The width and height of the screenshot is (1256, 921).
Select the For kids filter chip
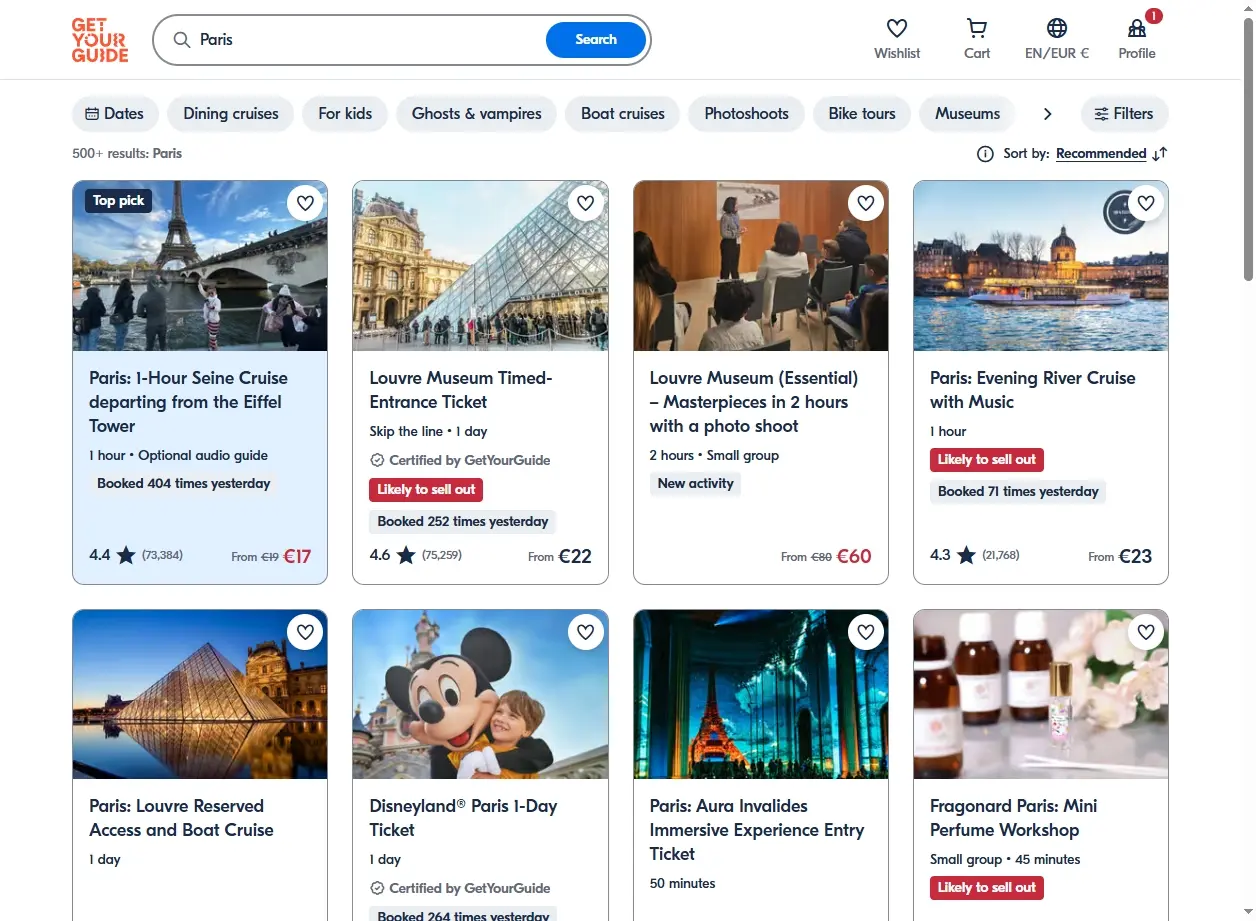(x=345, y=114)
